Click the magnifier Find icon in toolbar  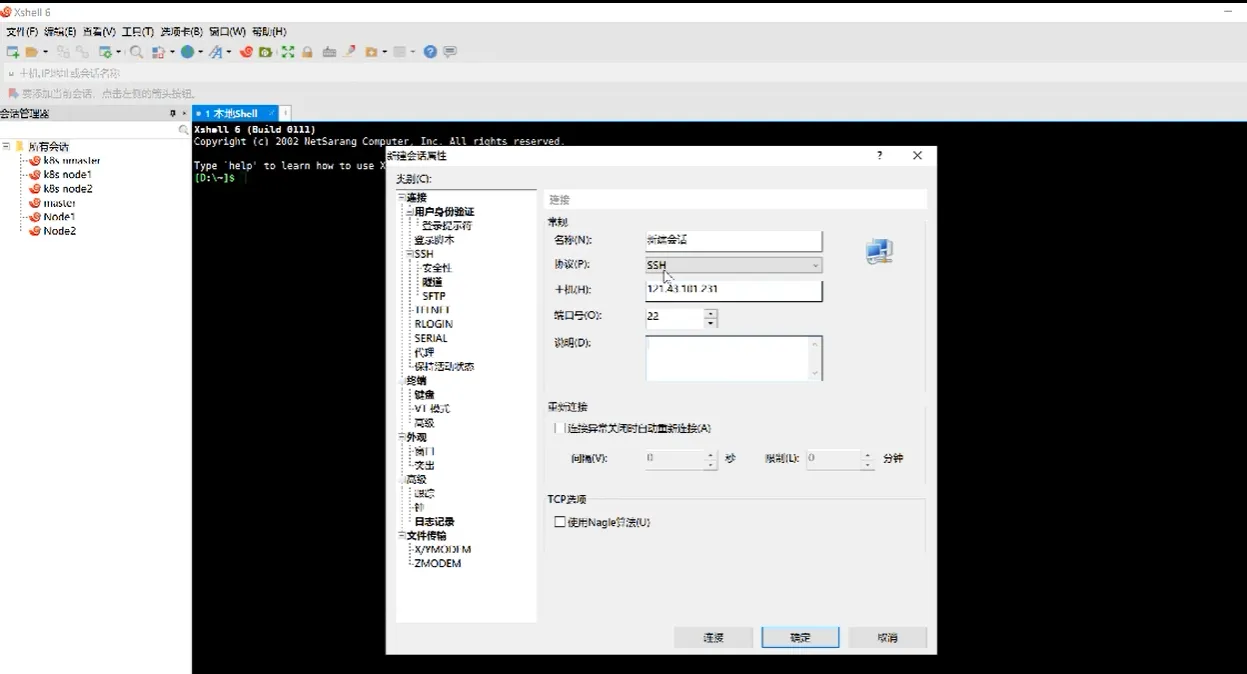click(137, 52)
